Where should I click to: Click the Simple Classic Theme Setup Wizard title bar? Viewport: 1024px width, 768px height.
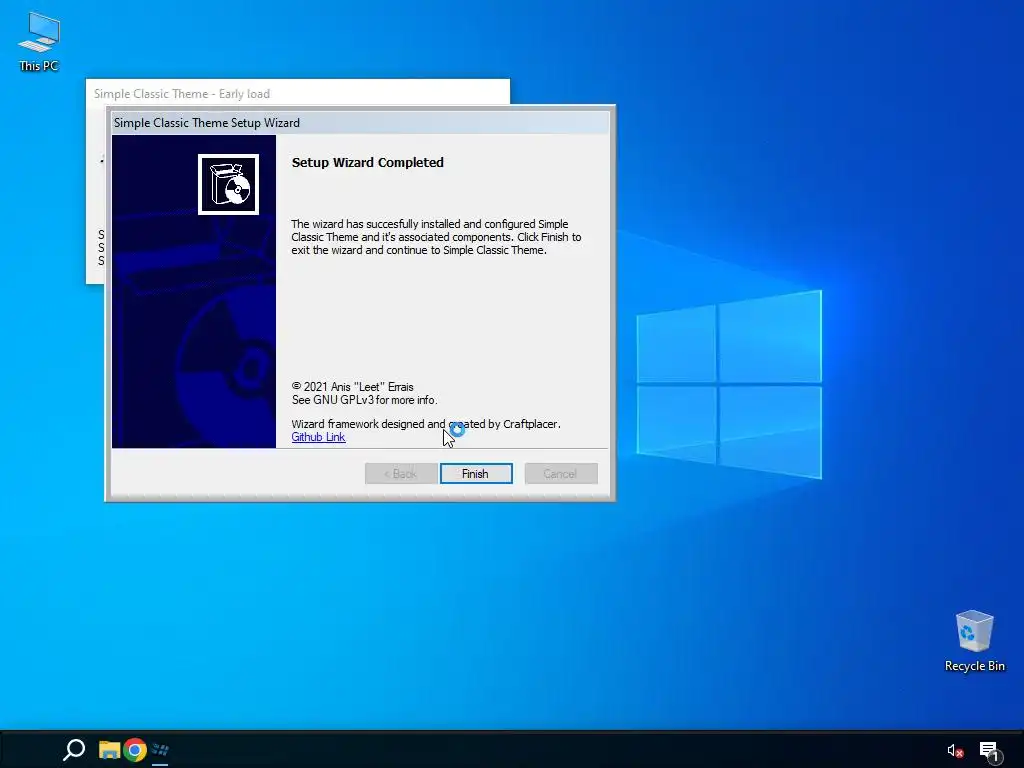tap(360, 123)
